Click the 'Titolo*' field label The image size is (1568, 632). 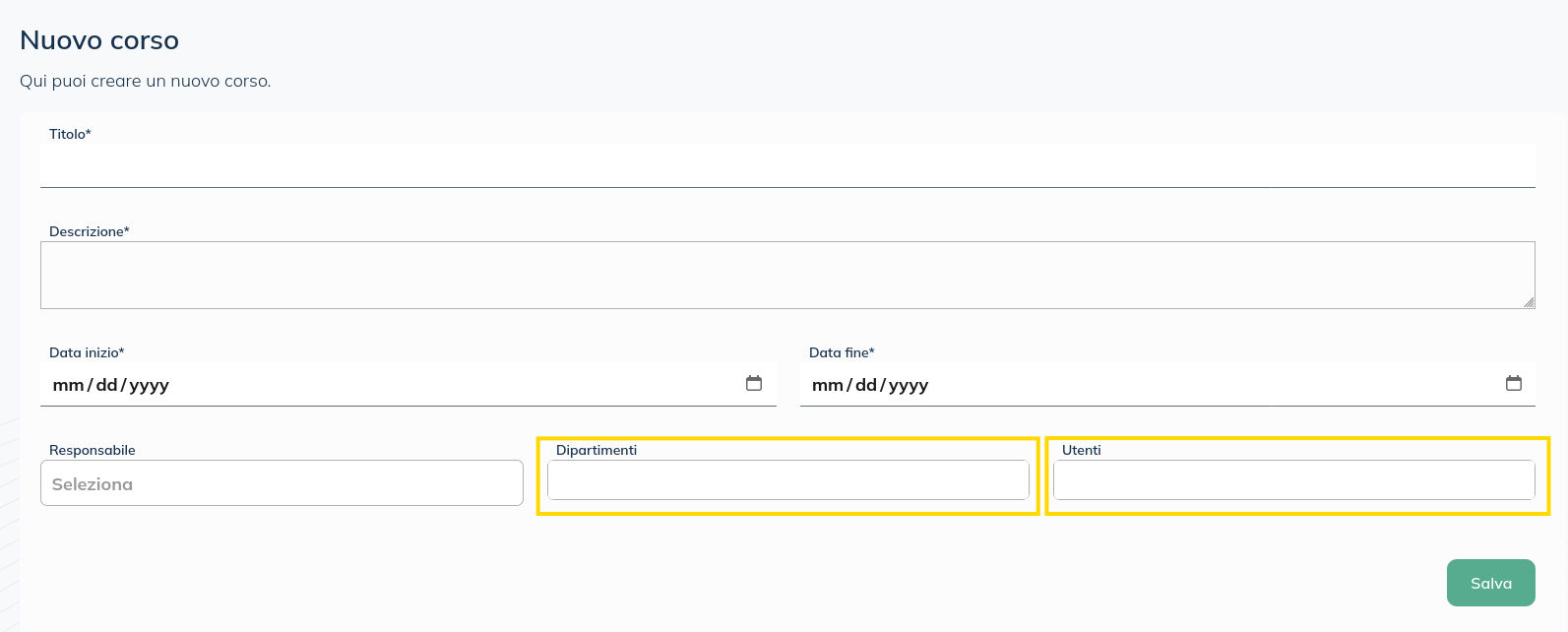point(70,134)
